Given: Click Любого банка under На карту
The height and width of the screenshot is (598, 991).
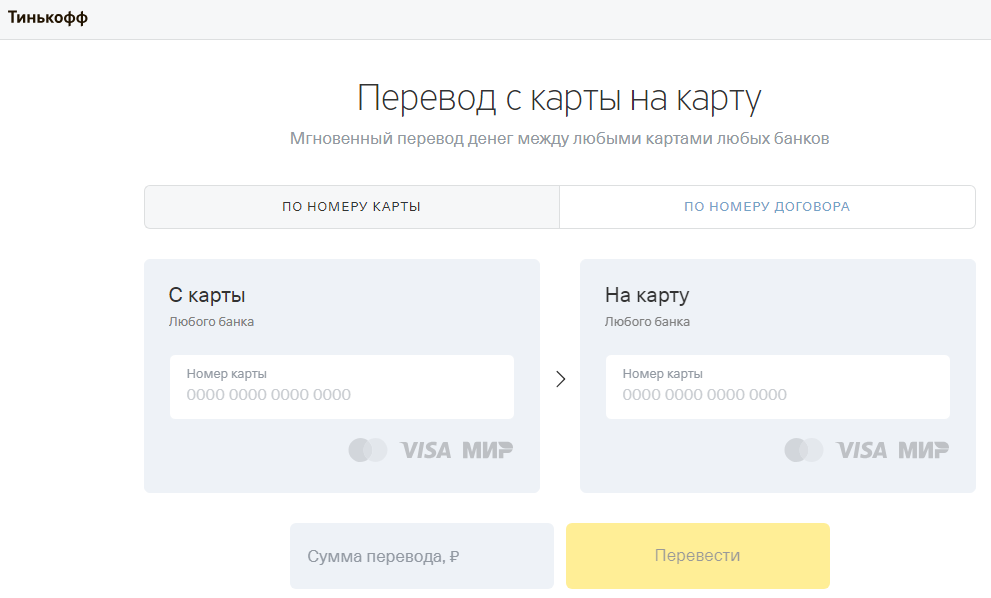Looking at the screenshot, I should pyautogui.click(x=647, y=322).
